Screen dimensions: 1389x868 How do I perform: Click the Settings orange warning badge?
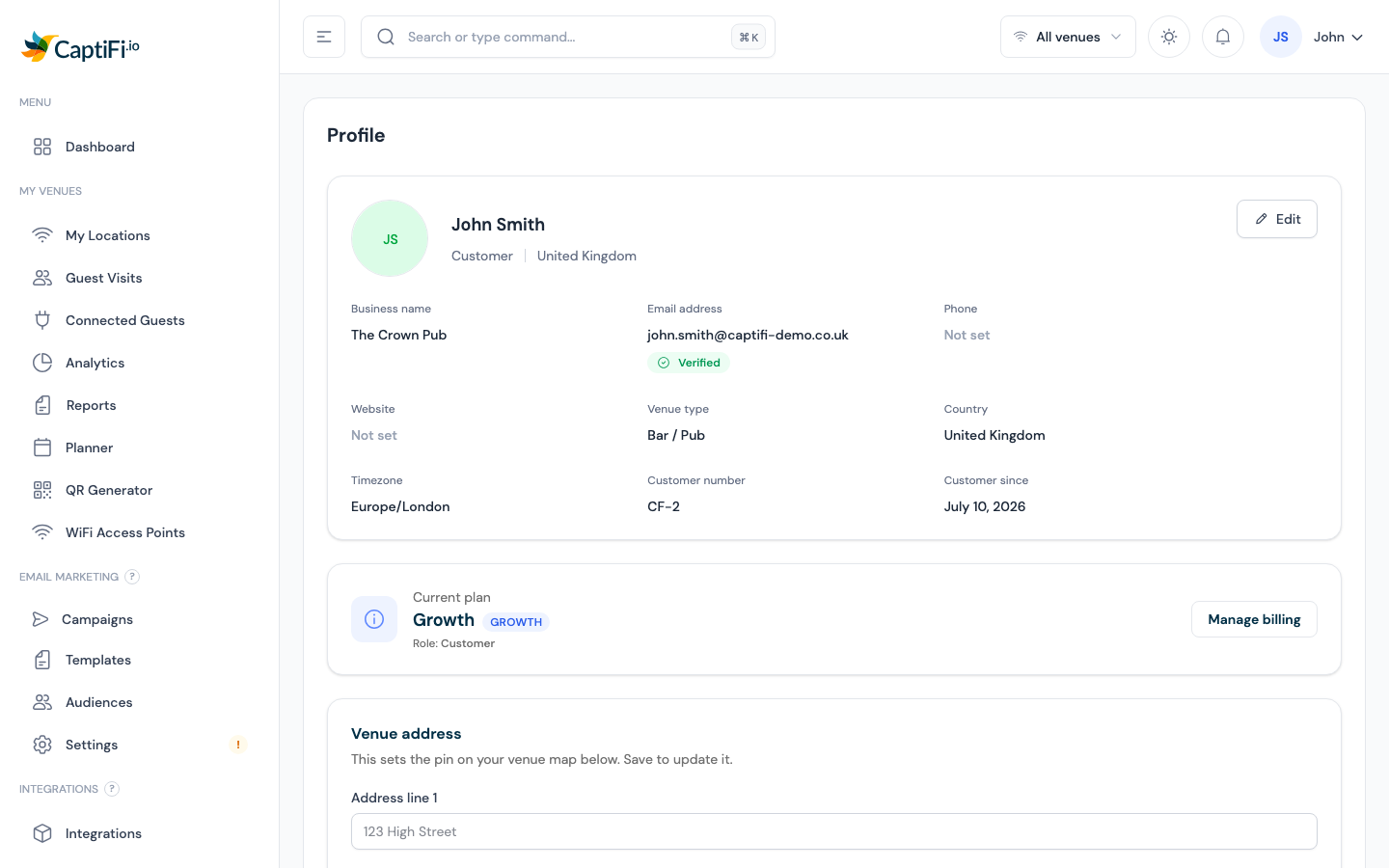(x=238, y=745)
